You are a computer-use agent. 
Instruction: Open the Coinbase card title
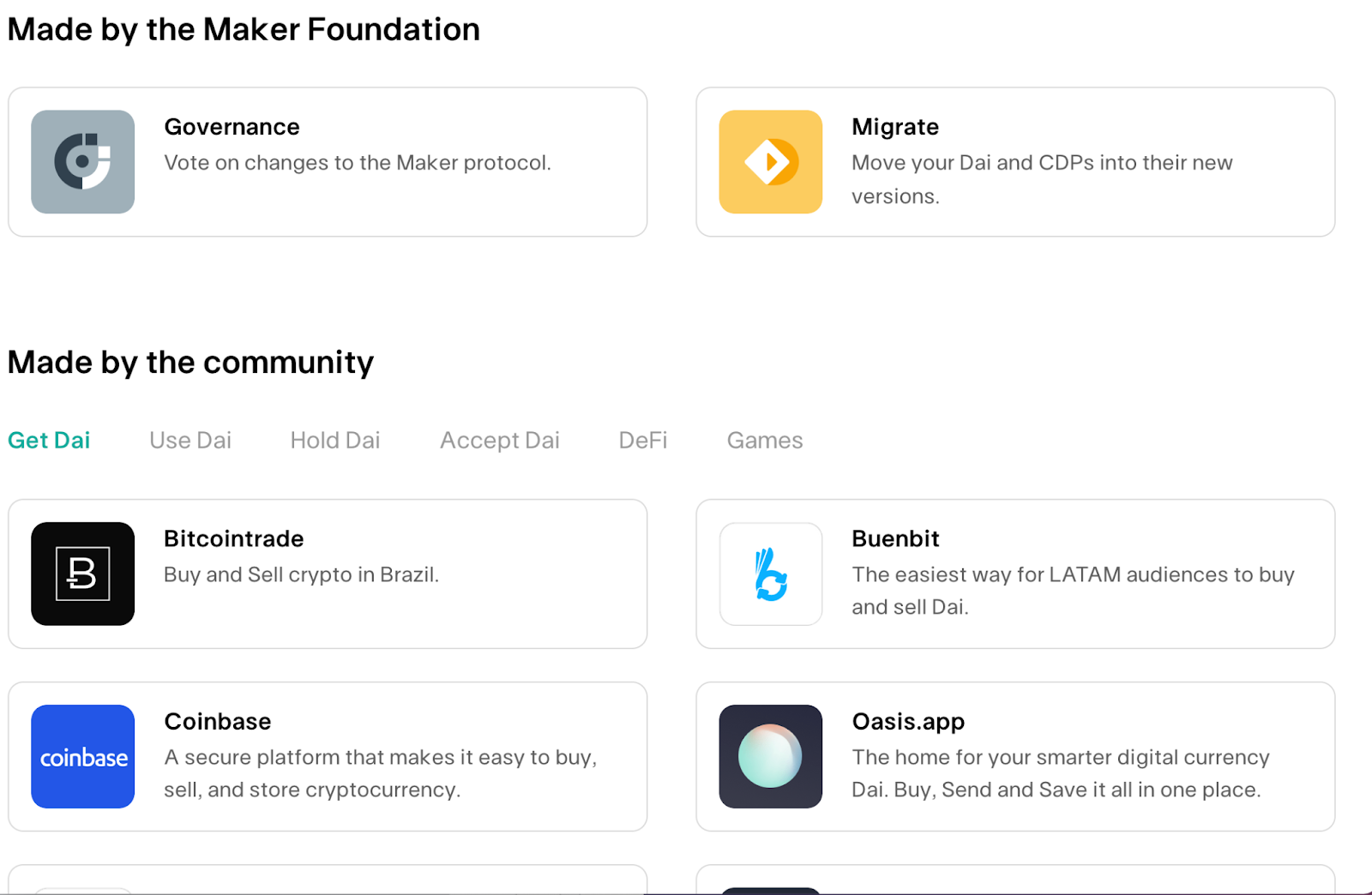218,721
